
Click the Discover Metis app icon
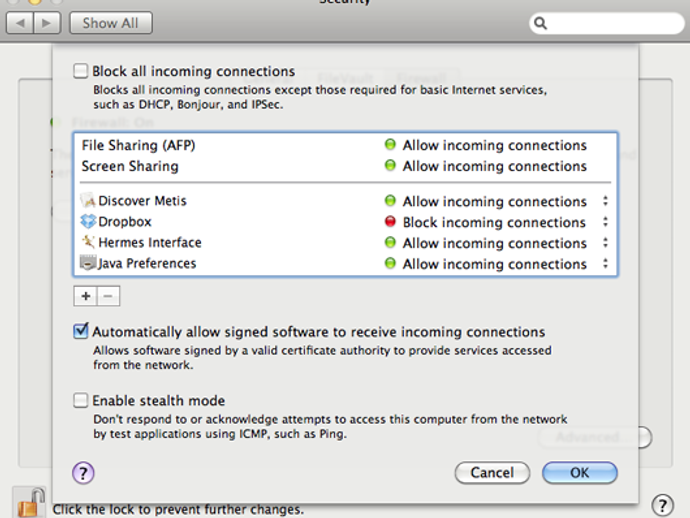coord(88,201)
